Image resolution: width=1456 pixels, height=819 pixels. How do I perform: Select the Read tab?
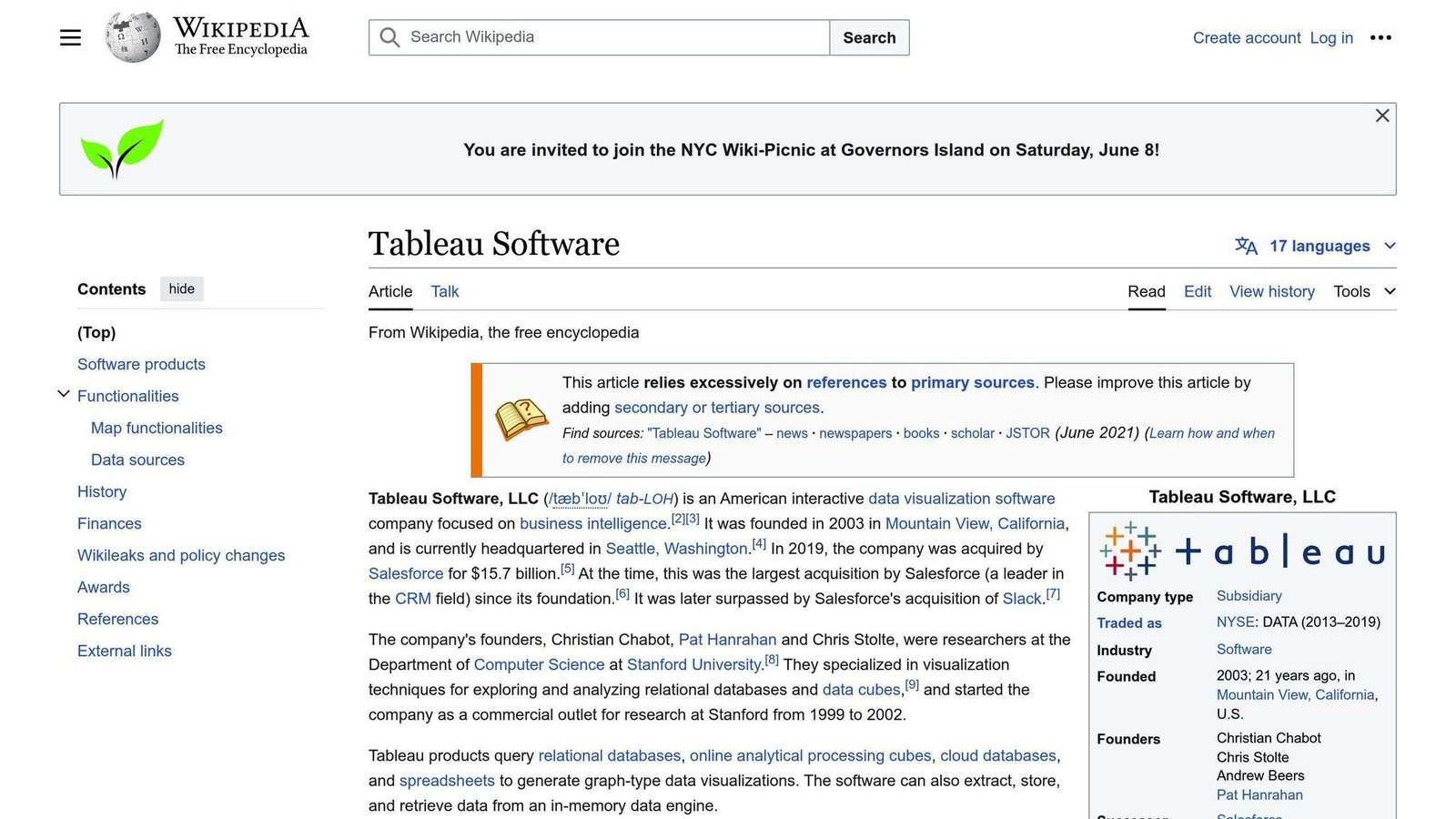point(1147,291)
